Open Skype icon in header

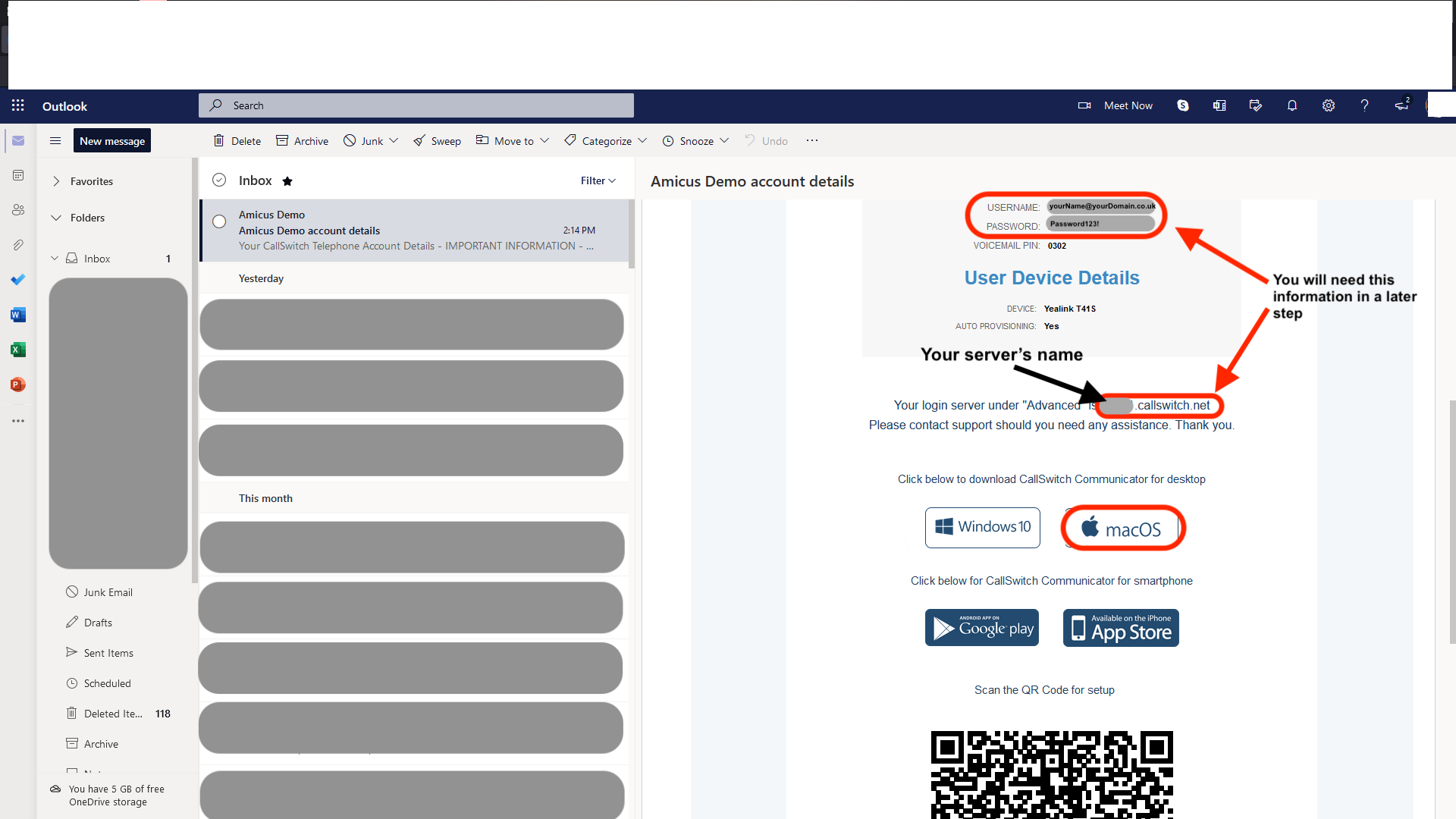[x=1183, y=105]
